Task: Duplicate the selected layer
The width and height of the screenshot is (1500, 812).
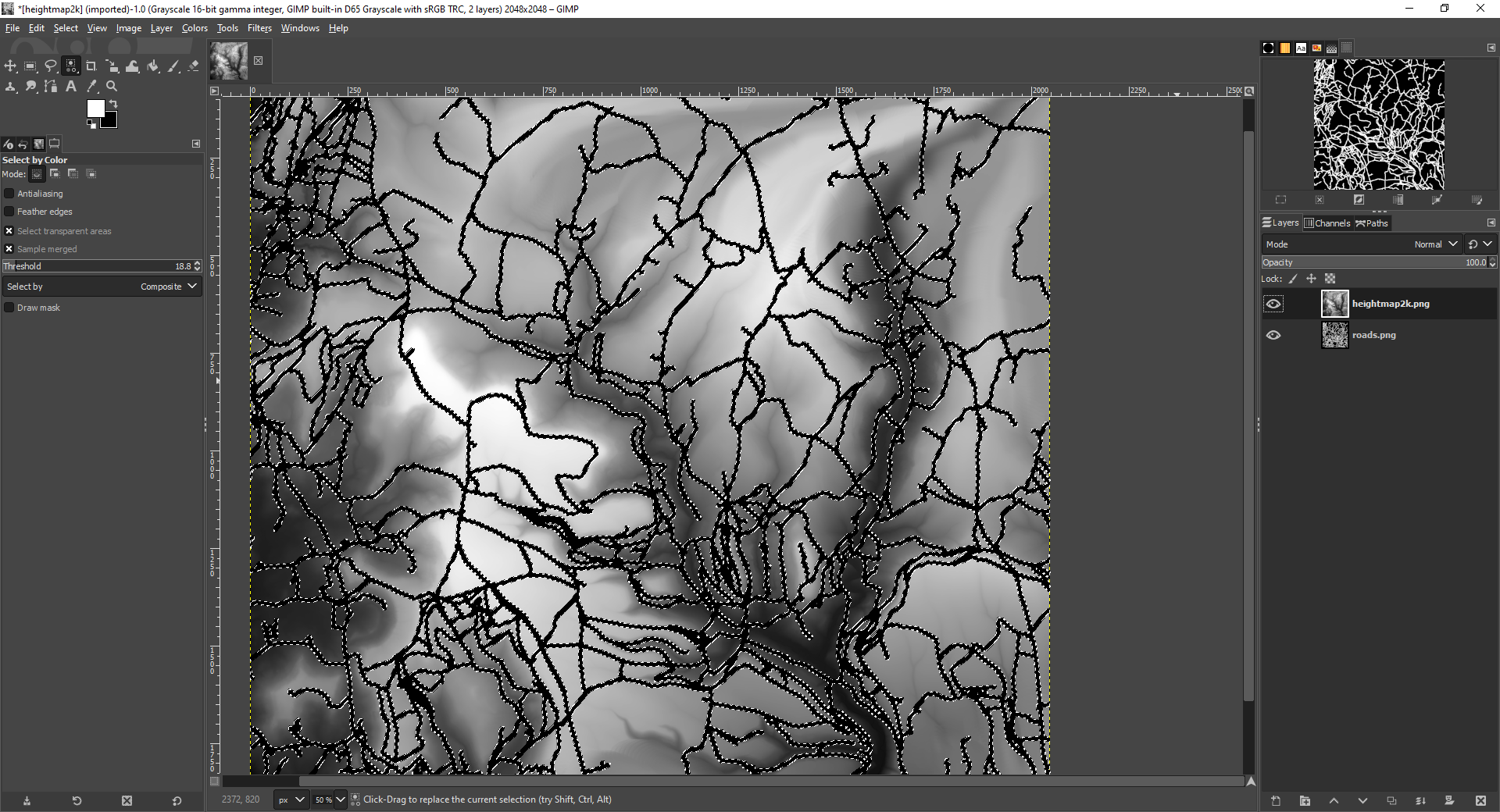Action: tap(1391, 800)
